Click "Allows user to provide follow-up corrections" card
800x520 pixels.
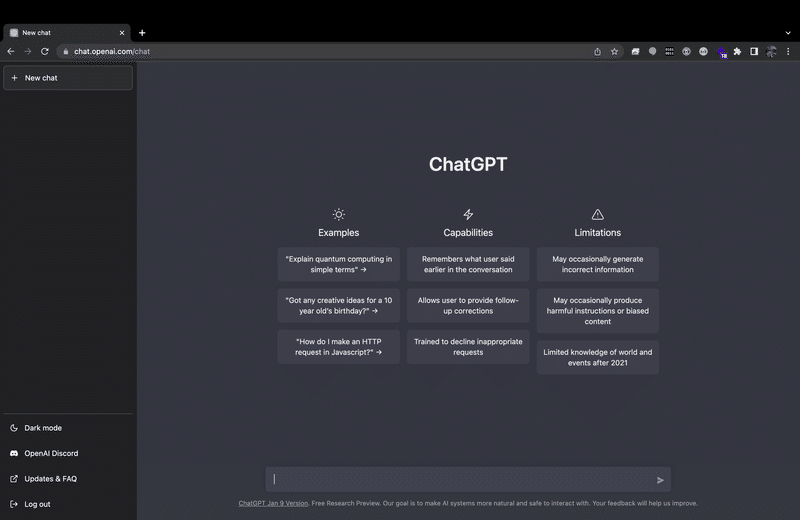tap(468, 306)
